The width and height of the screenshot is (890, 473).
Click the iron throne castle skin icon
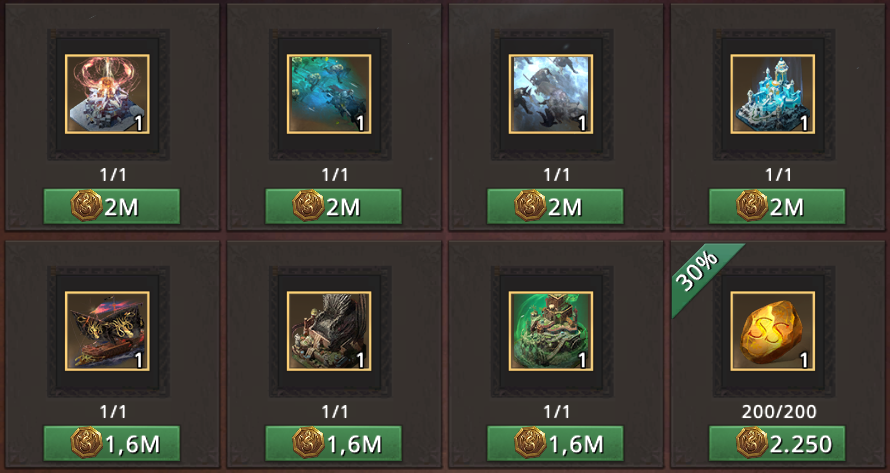329,331
